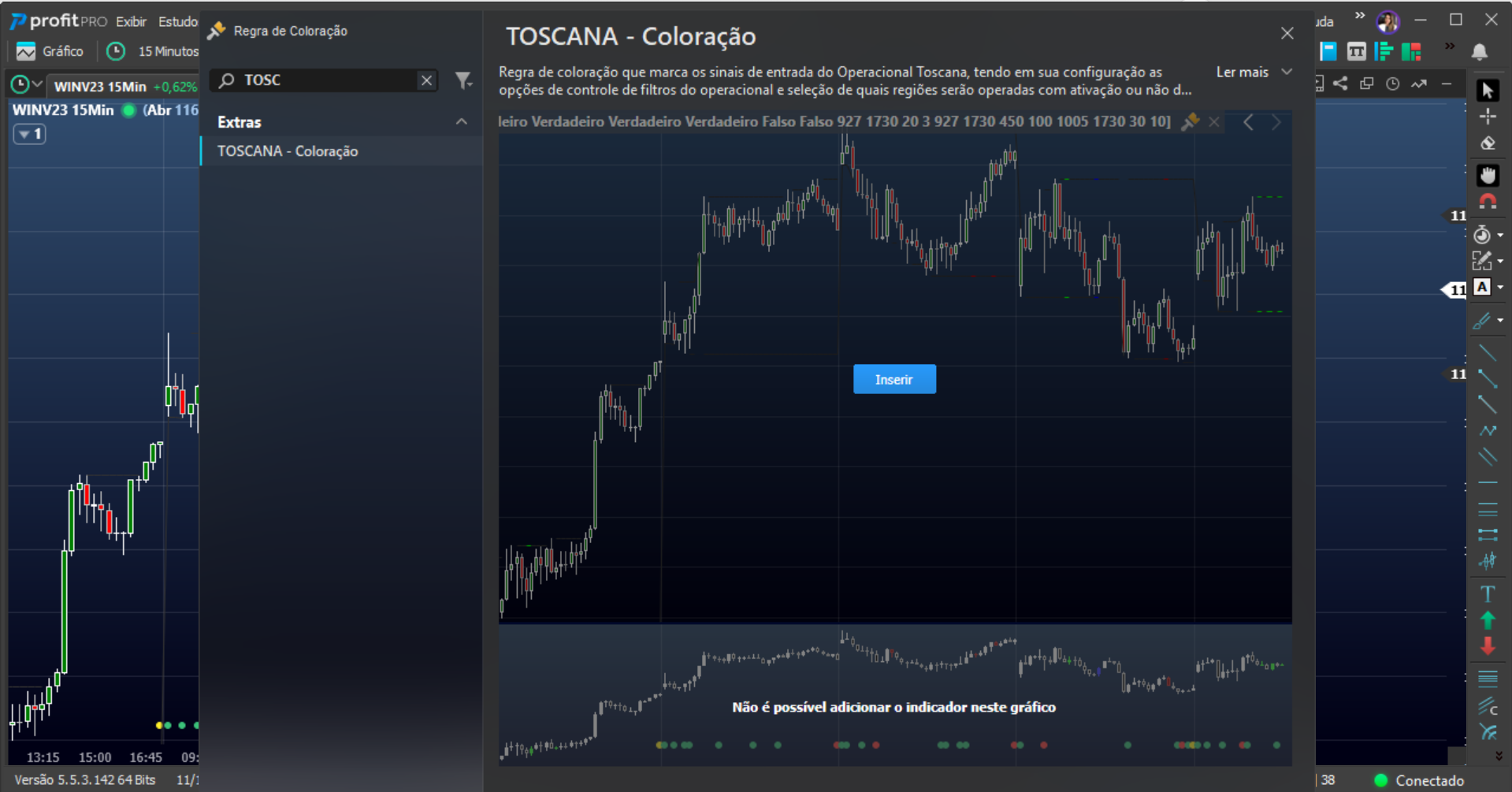1512x792 pixels.
Task: Click the chart minimize dash icon
Action: [1446, 84]
